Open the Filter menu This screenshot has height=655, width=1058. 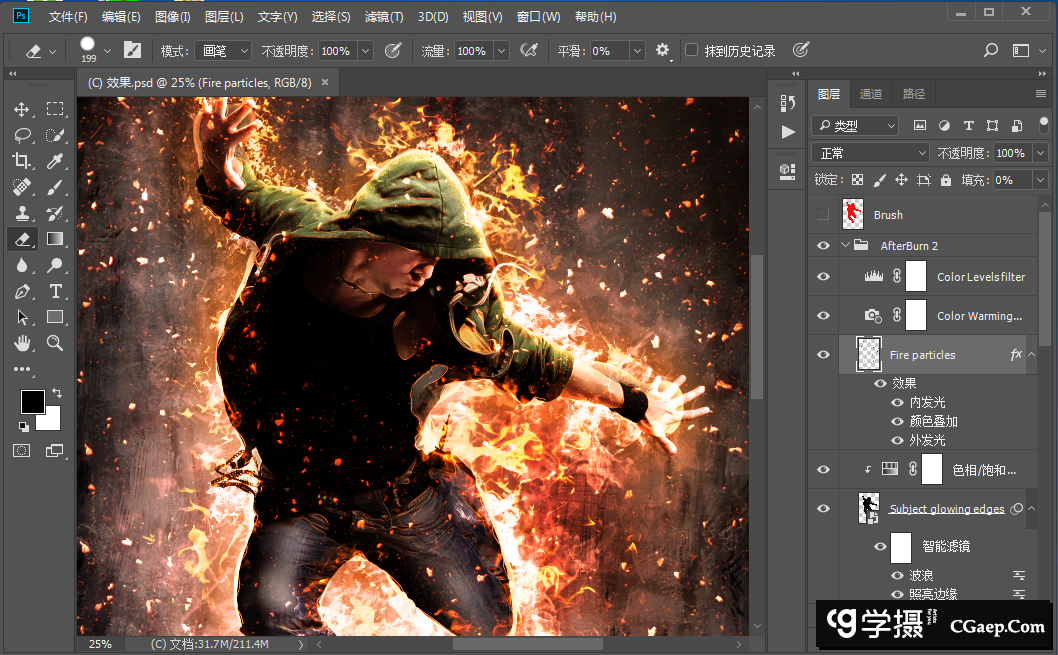click(x=384, y=17)
